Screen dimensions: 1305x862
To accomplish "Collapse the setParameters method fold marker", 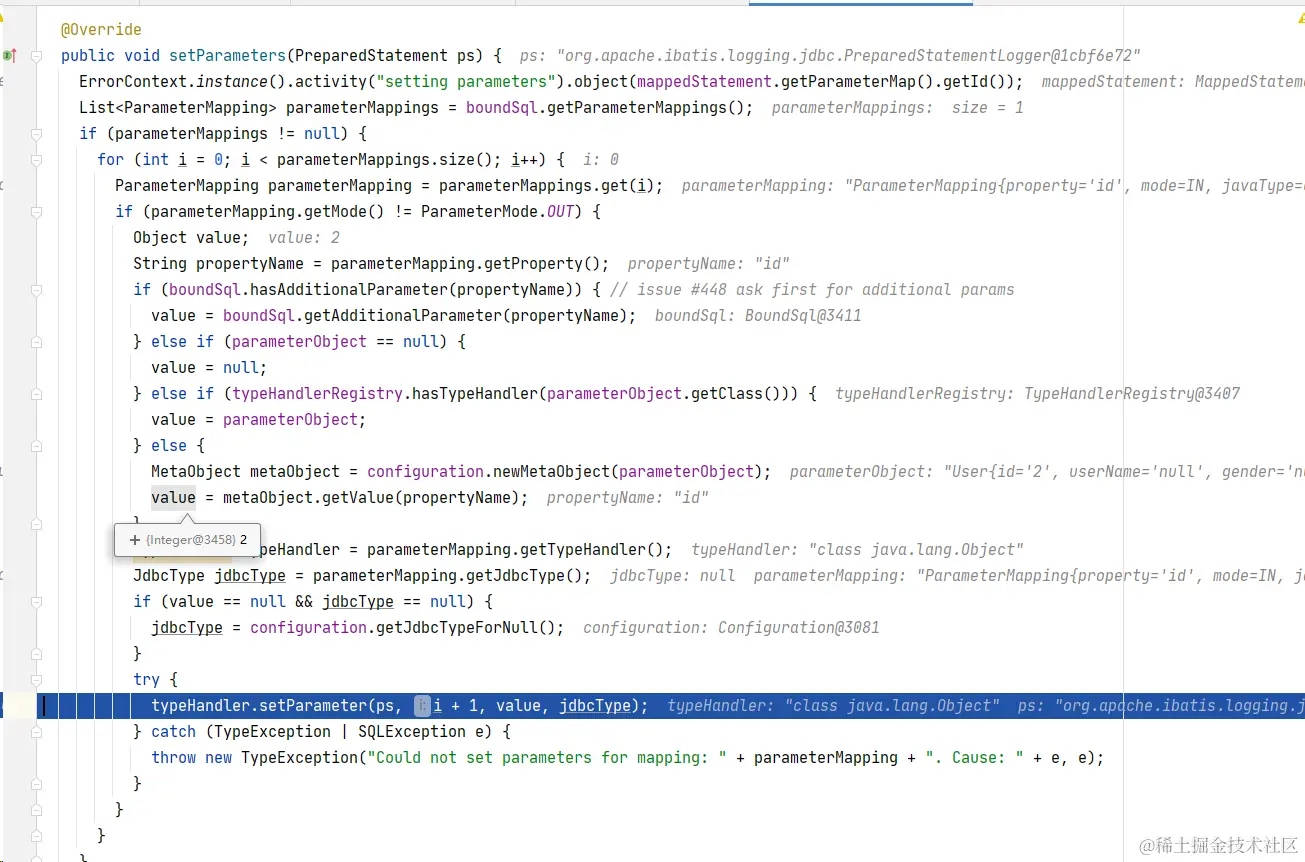I will [37, 56].
